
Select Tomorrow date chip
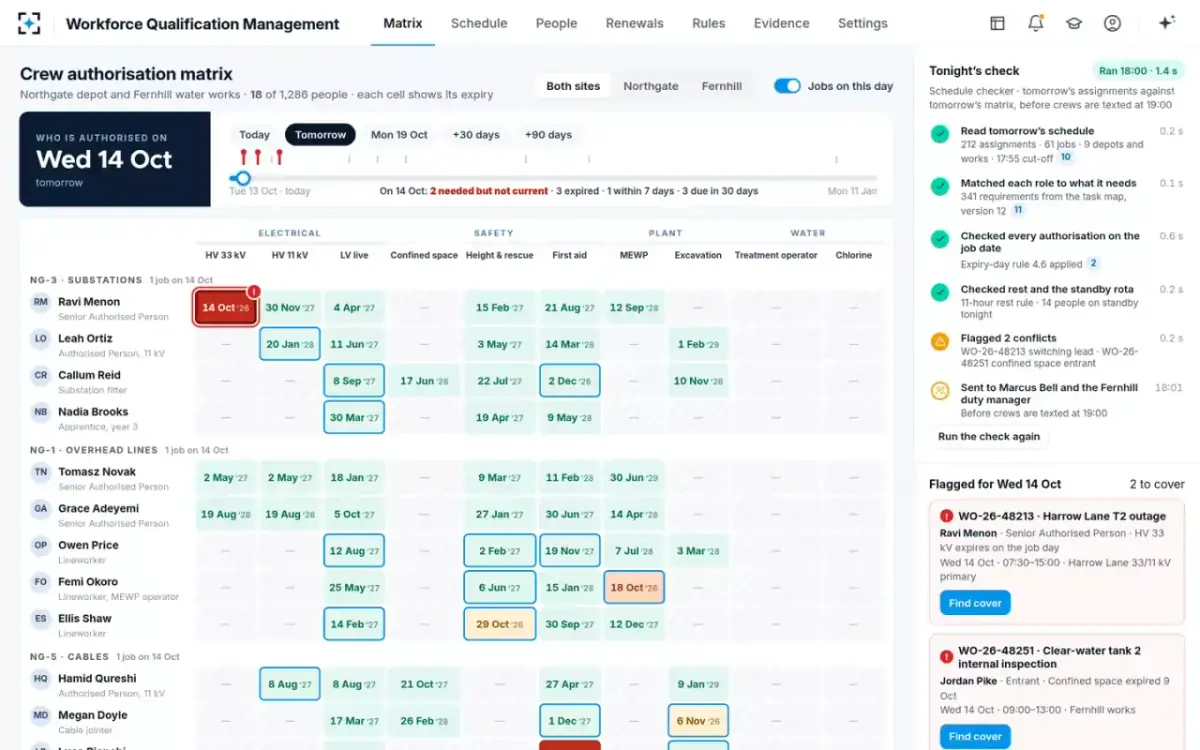320,135
